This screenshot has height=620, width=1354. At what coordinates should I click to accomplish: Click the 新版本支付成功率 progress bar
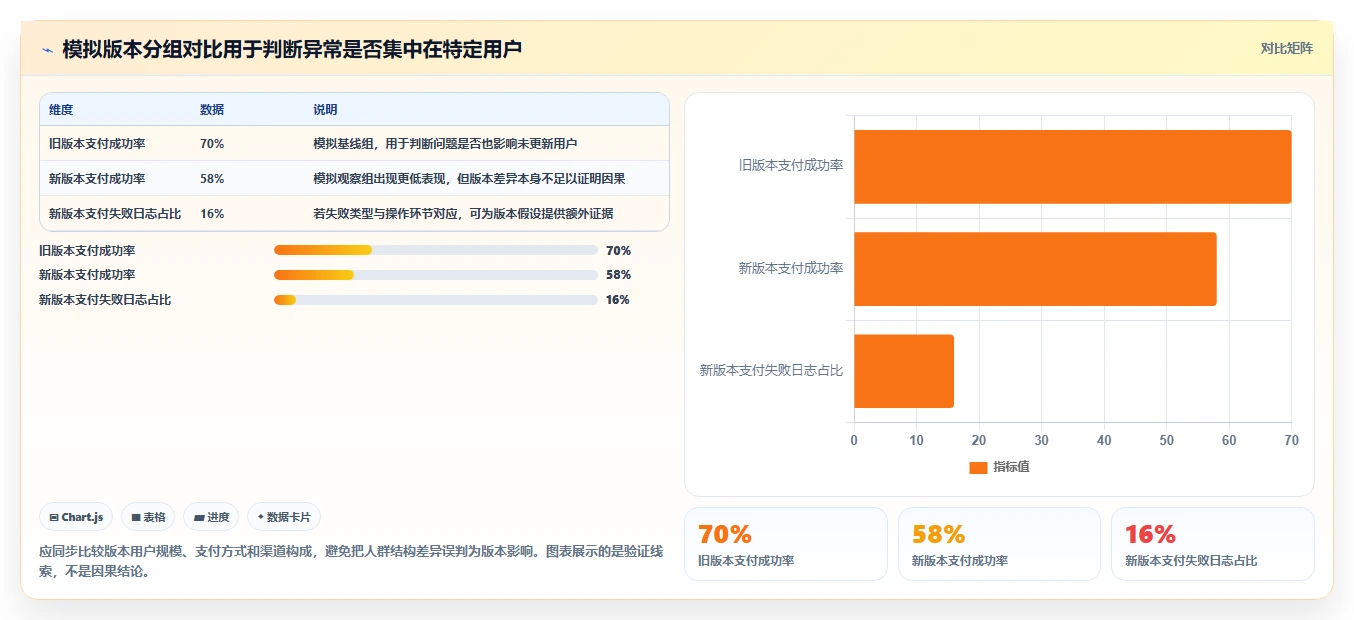tap(435, 275)
